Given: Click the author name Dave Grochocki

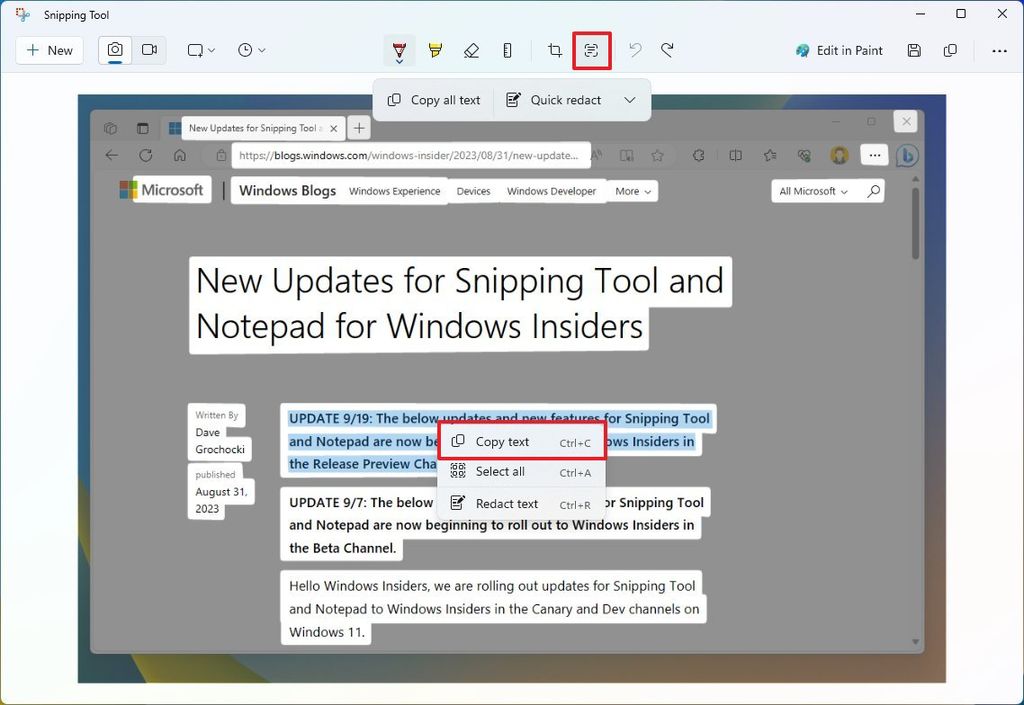Looking at the screenshot, I should (x=220, y=441).
